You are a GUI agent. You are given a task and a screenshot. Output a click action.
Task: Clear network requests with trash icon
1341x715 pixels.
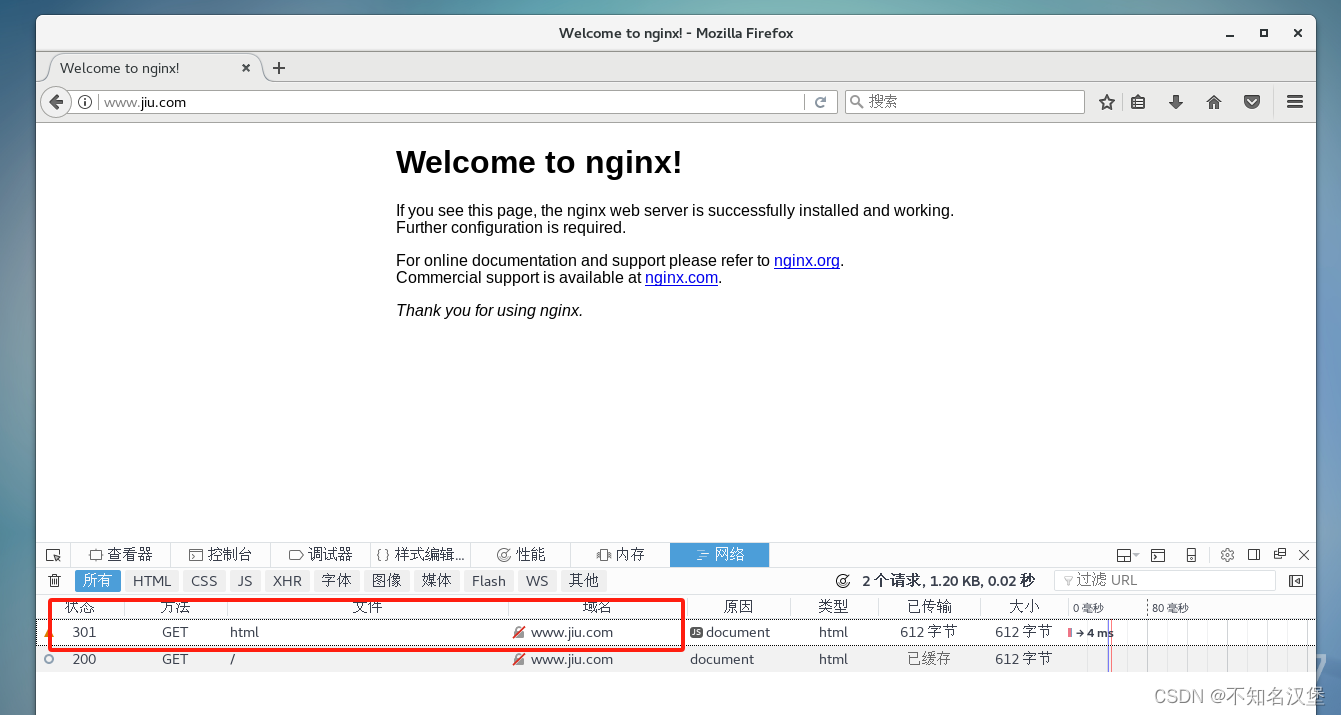click(55, 580)
